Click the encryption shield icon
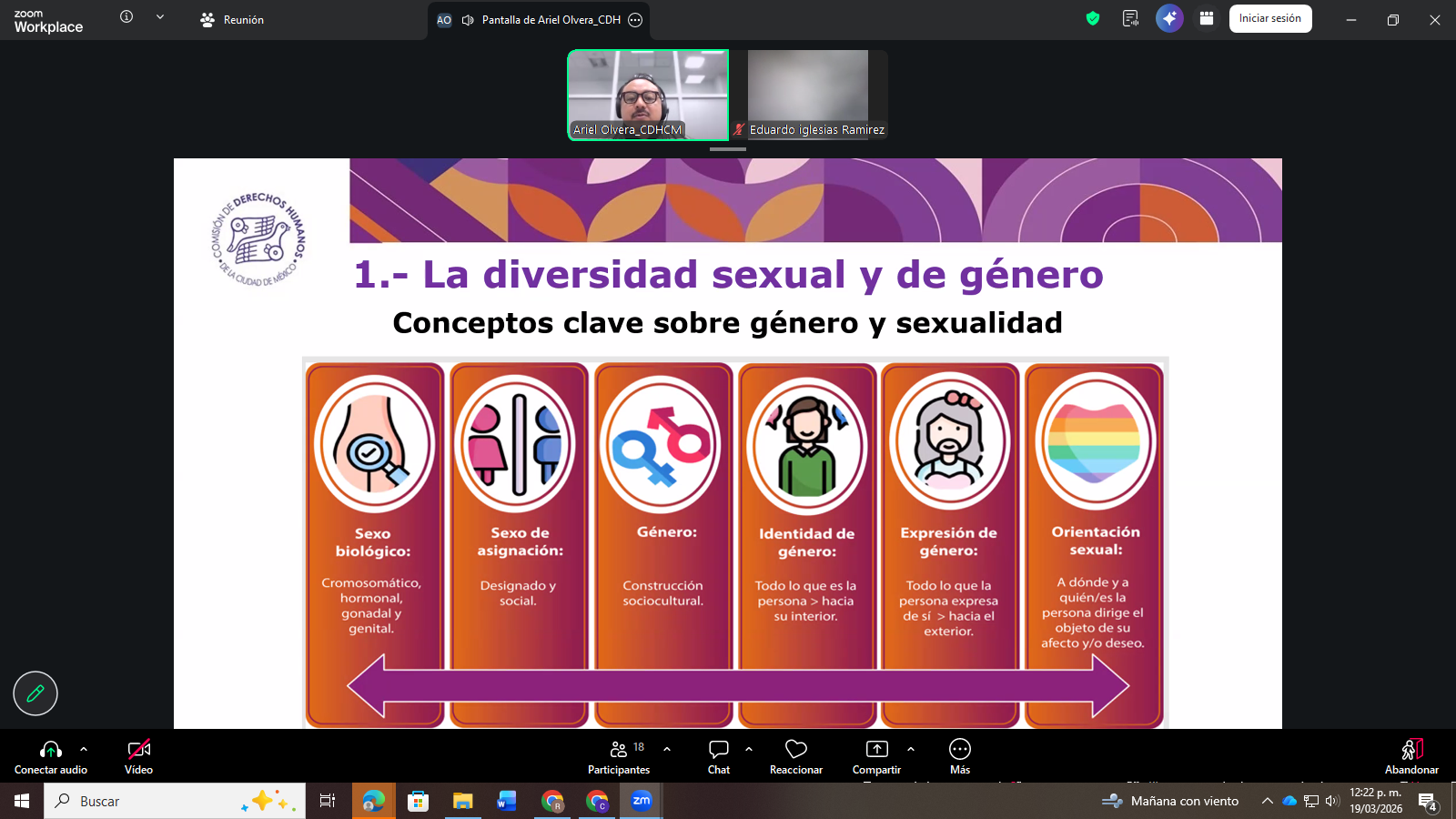Image resolution: width=1456 pixels, height=819 pixels. click(x=1091, y=18)
